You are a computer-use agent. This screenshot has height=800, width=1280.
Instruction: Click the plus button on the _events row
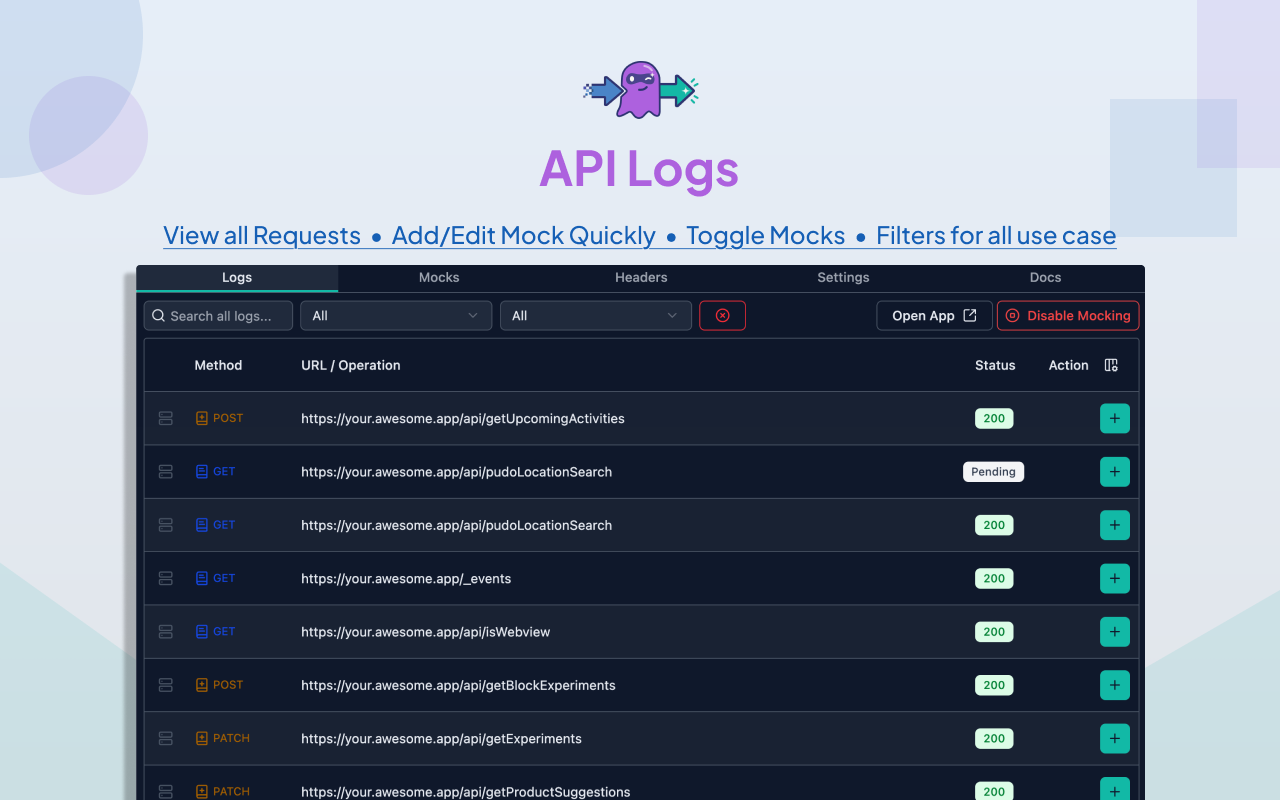click(x=1115, y=578)
